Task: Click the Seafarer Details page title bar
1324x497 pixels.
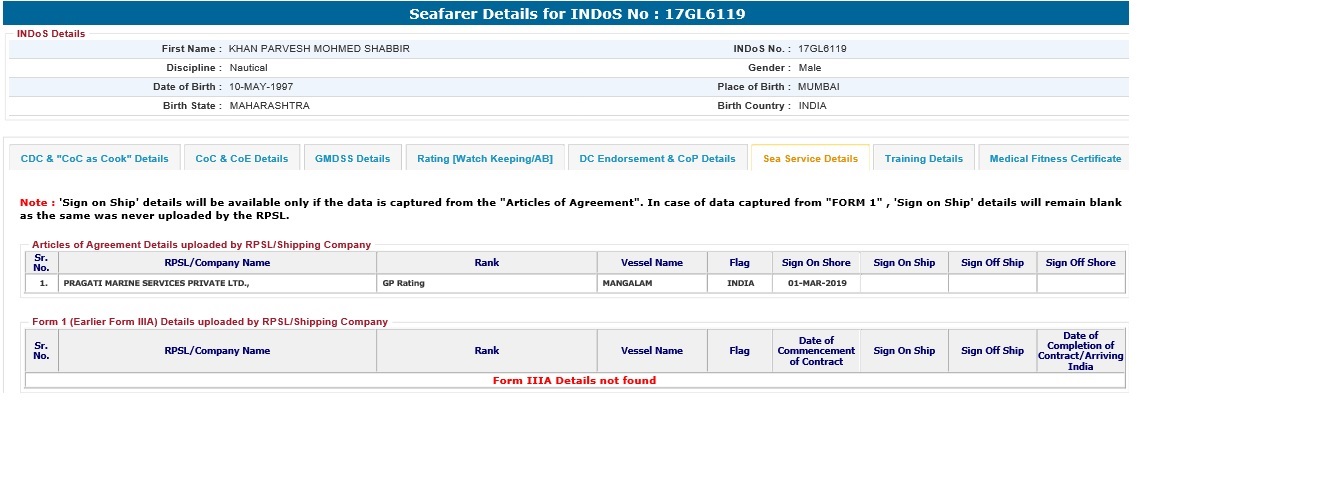Action: tap(577, 14)
